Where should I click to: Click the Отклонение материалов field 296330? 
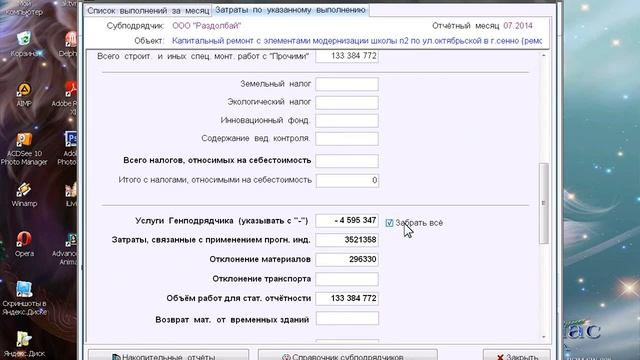pyautogui.click(x=347, y=260)
